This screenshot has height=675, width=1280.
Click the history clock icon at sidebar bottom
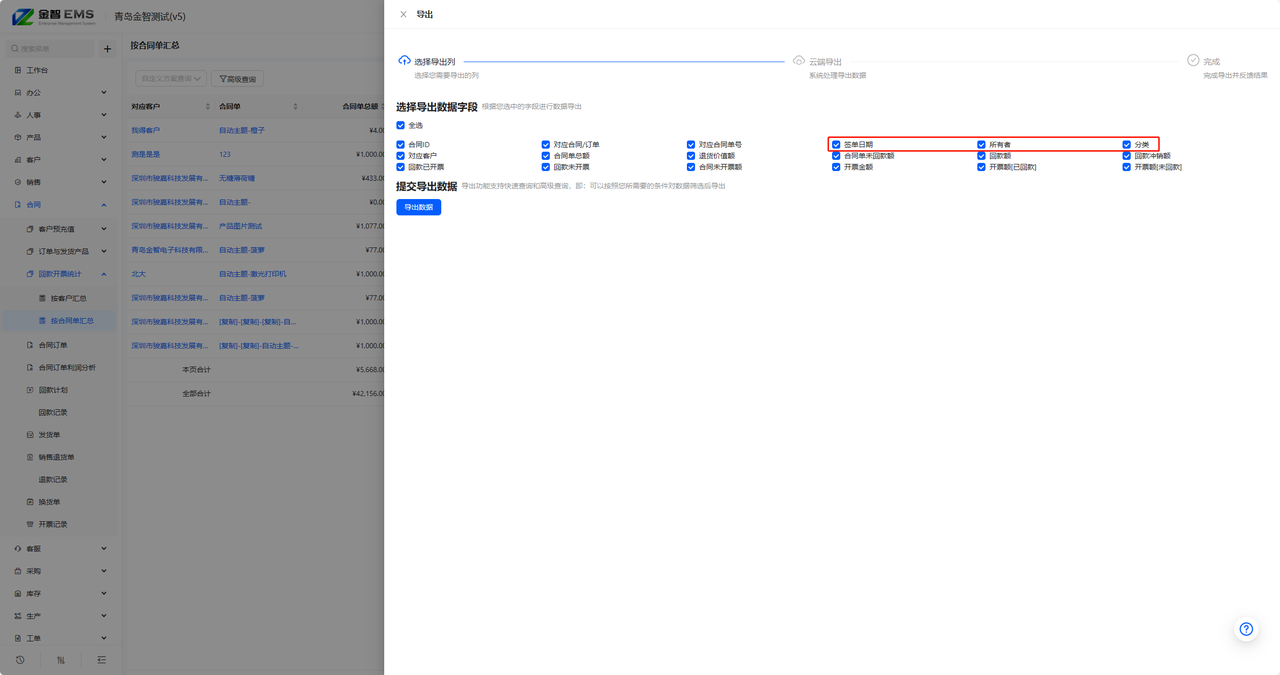(20, 660)
